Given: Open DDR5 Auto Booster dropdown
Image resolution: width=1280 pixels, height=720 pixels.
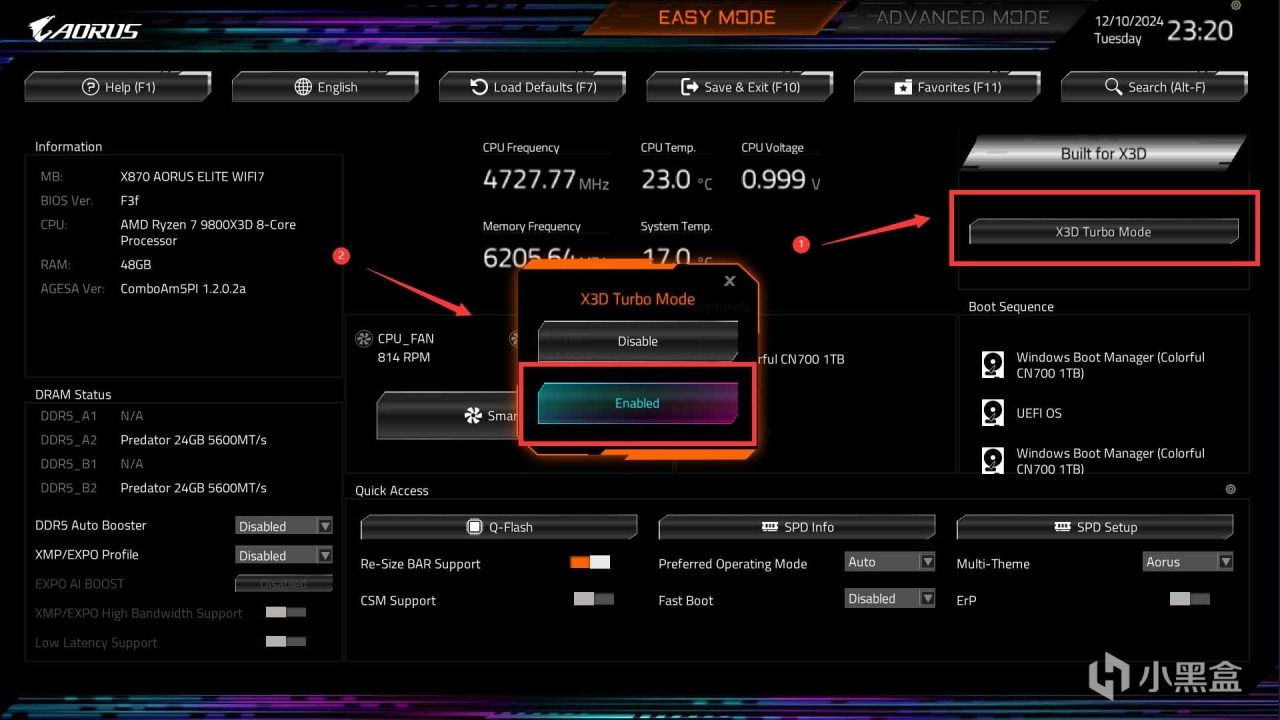Looking at the screenshot, I should pyautogui.click(x=284, y=526).
